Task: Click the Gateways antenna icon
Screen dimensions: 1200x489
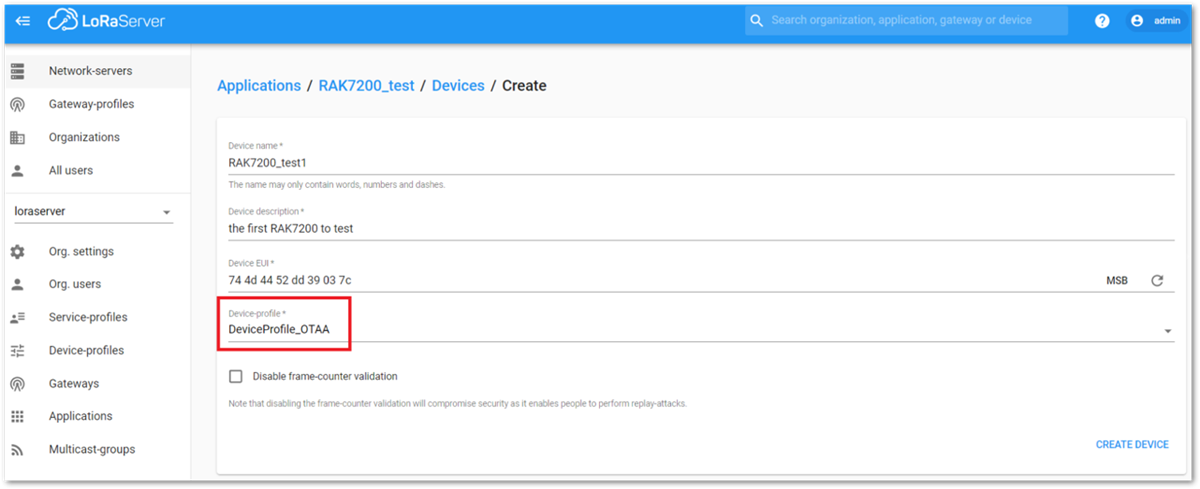Action: (x=17, y=384)
